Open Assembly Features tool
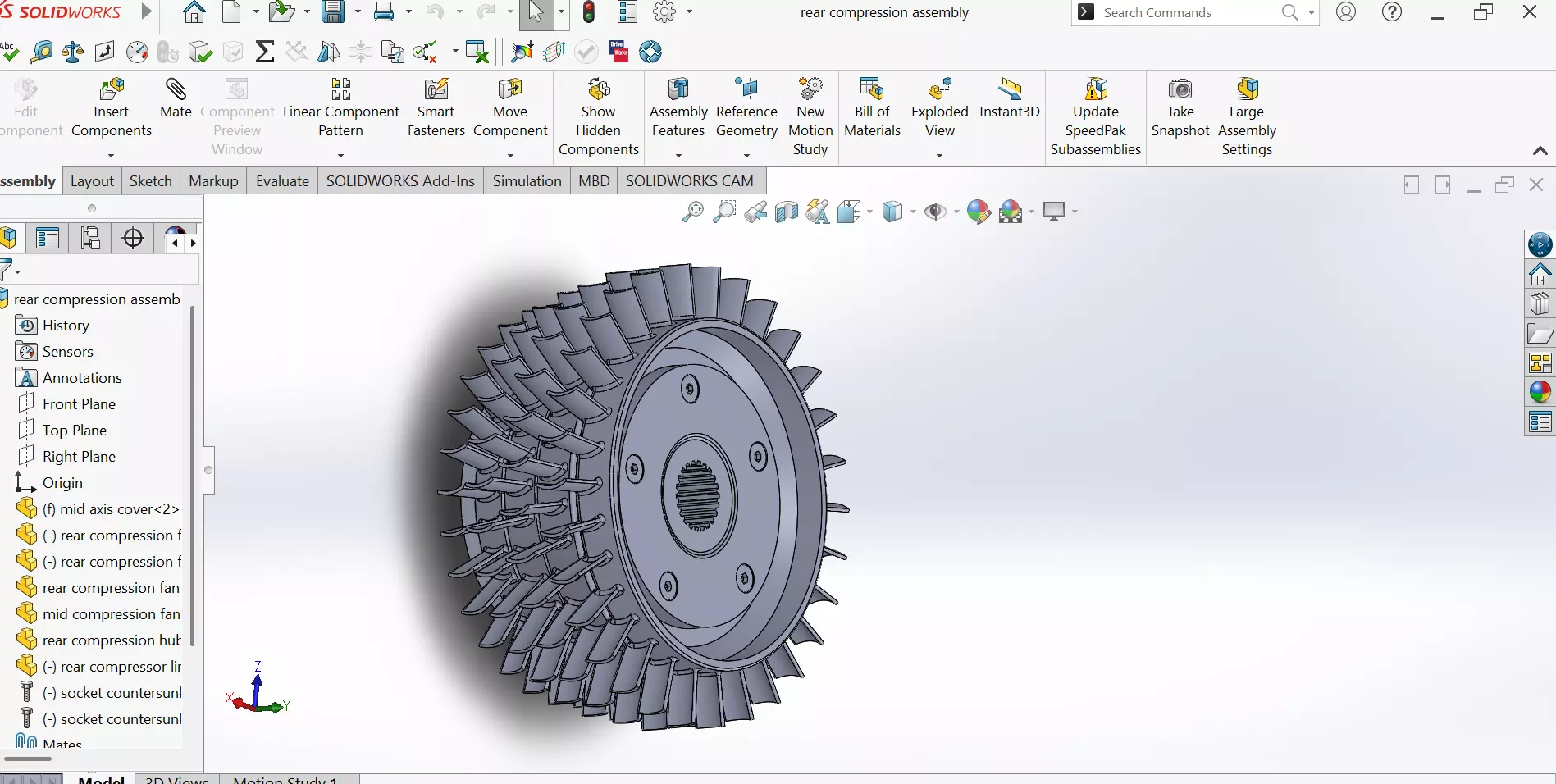Viewport: 1556px width, 784px height. tap(678, 109)
